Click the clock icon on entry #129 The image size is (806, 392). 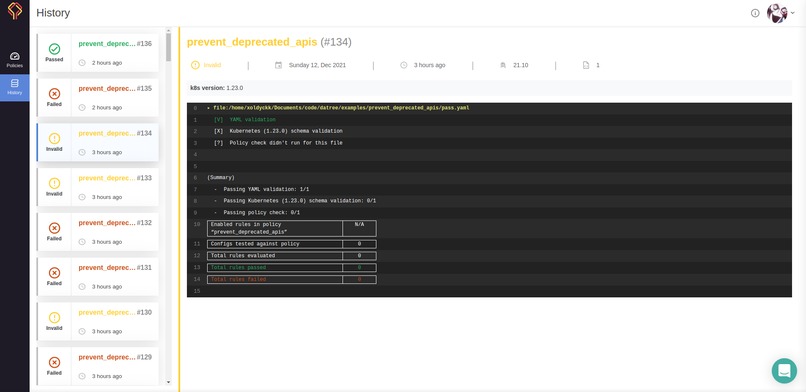point(82,376)
